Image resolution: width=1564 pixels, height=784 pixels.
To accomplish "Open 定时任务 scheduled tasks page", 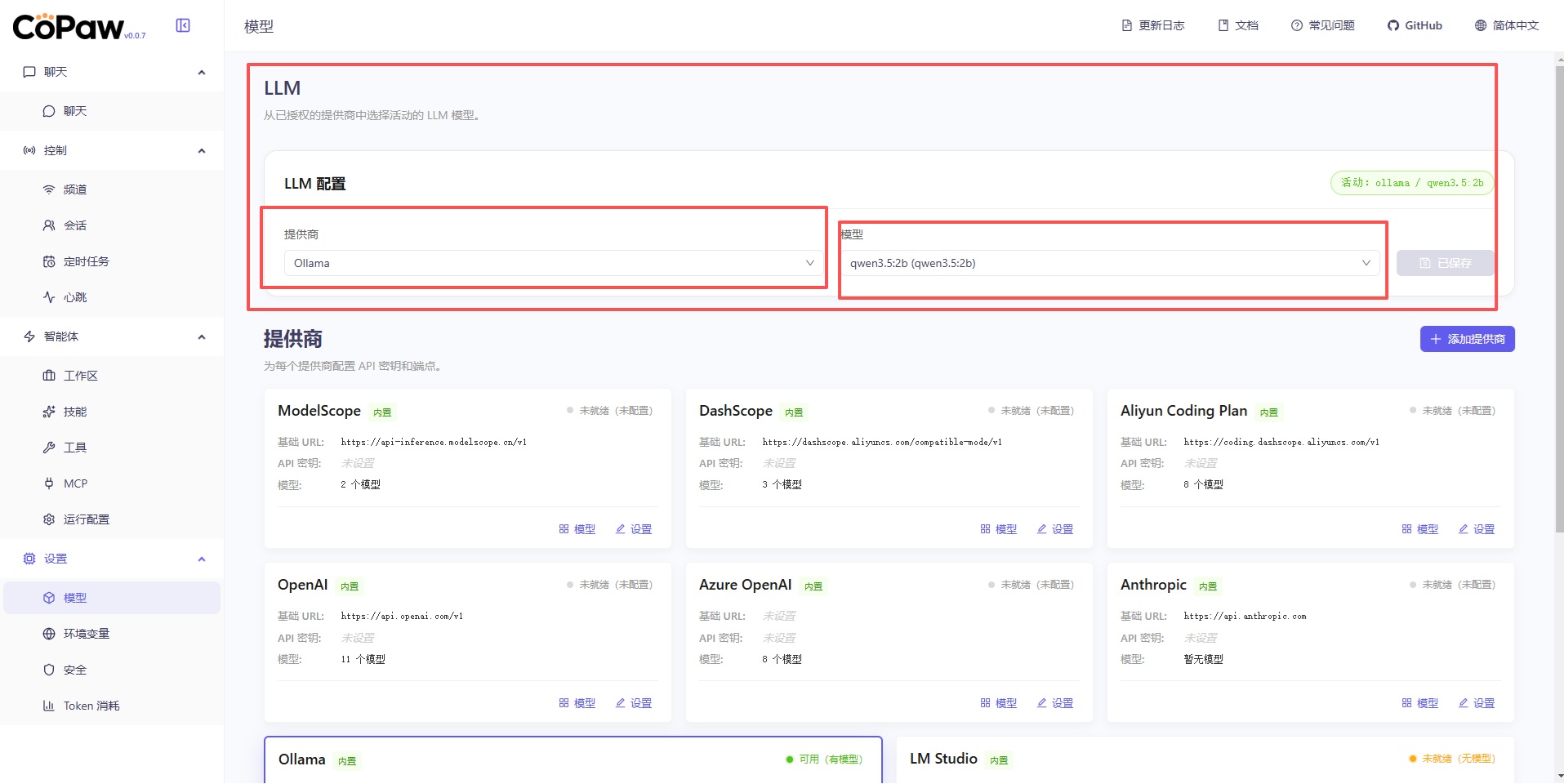I will pos(86,261).
